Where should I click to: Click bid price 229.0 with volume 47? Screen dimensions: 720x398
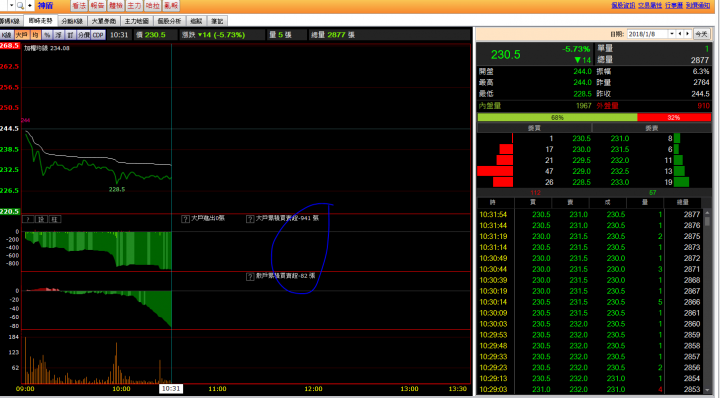point(581,171)
